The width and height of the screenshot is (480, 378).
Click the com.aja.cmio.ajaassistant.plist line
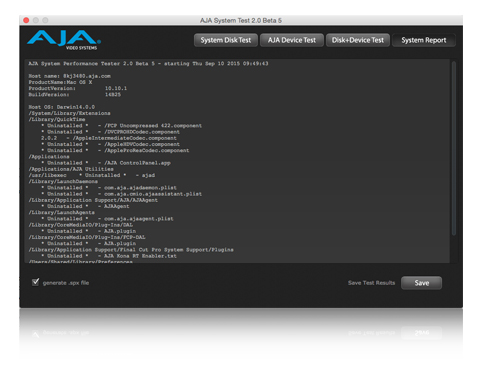122,194
